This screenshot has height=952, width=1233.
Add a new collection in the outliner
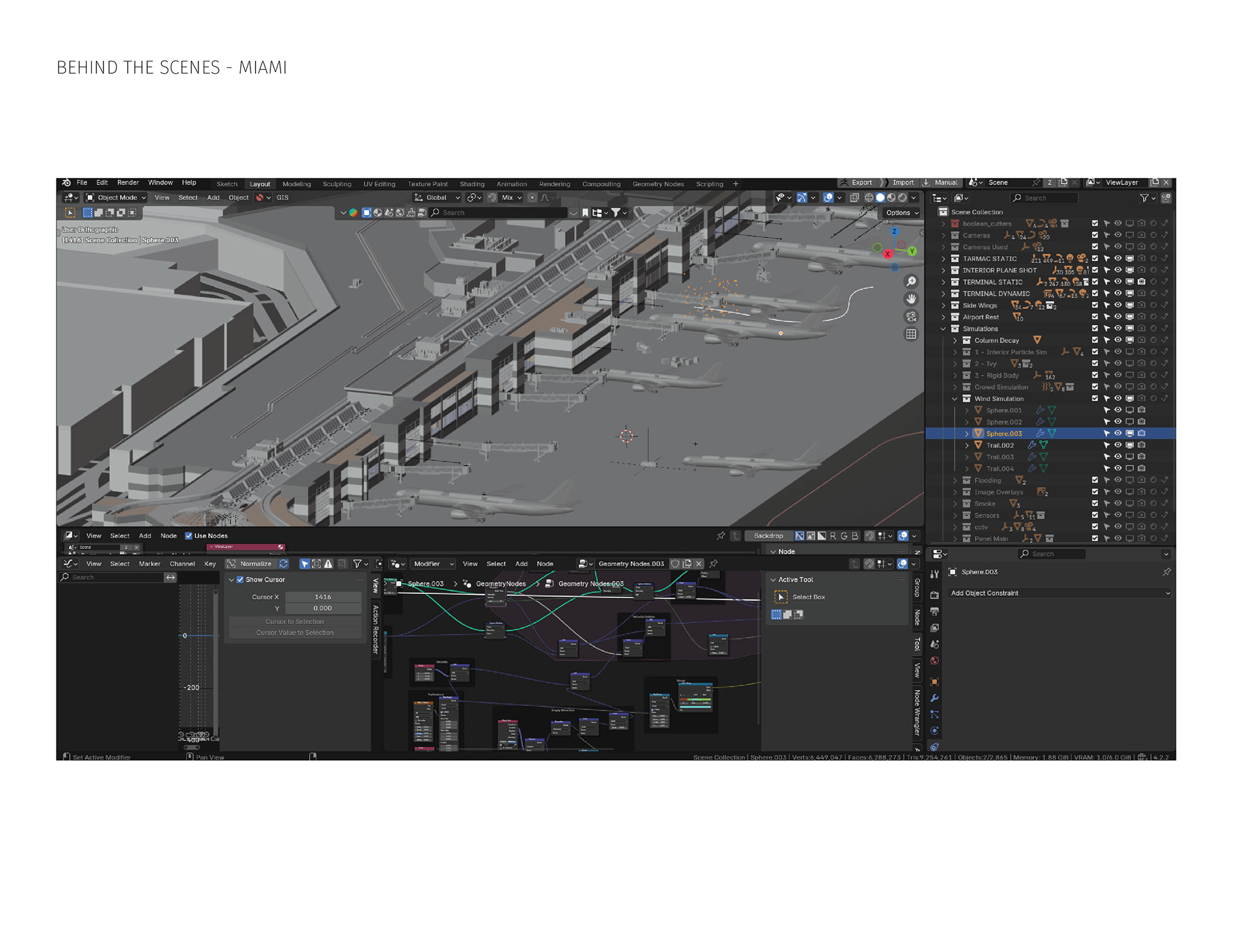tap(1166, 198)
